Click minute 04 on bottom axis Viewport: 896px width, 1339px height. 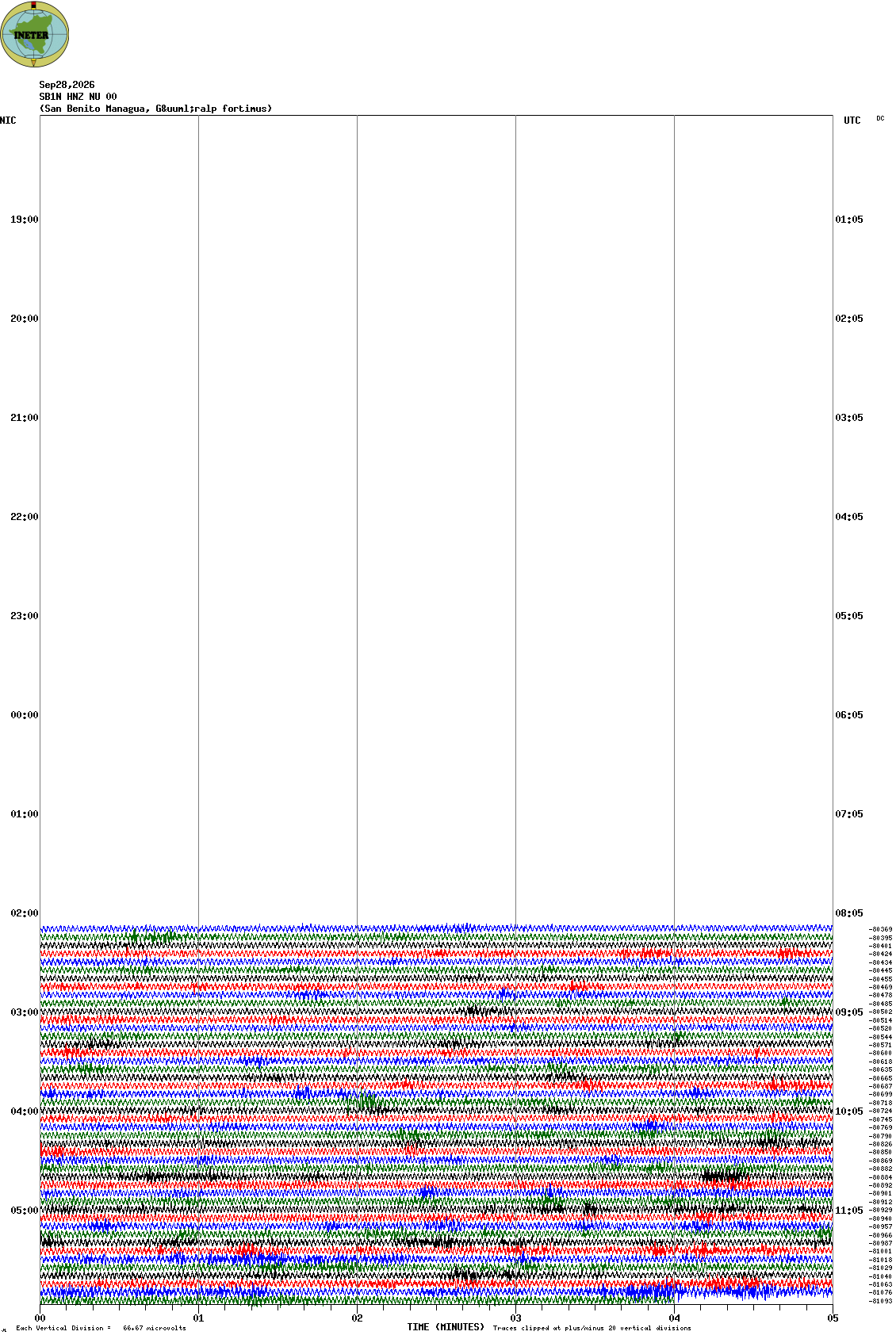[675, 1318]
